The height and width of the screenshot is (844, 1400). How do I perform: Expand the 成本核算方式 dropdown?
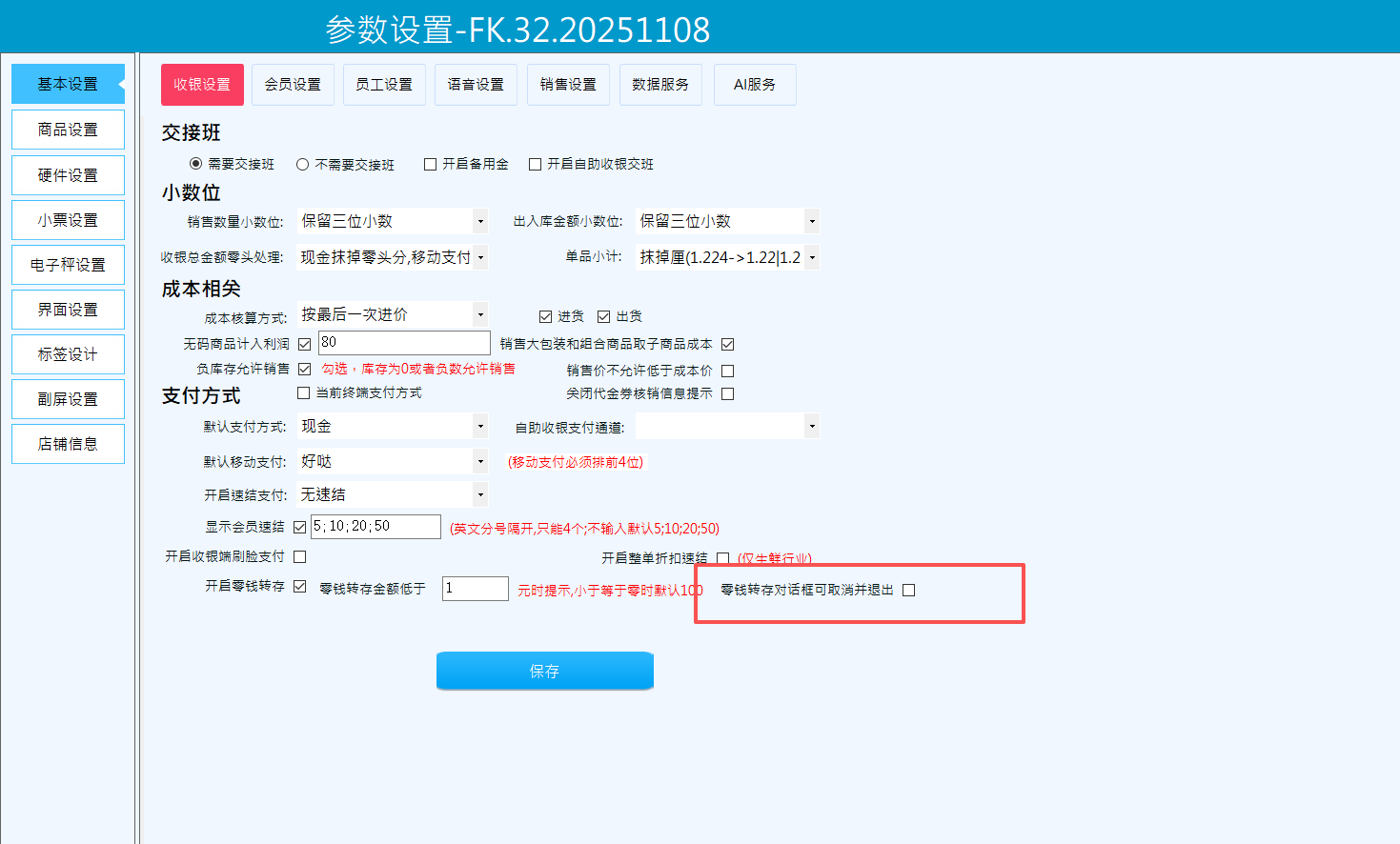tap(480, 315)
